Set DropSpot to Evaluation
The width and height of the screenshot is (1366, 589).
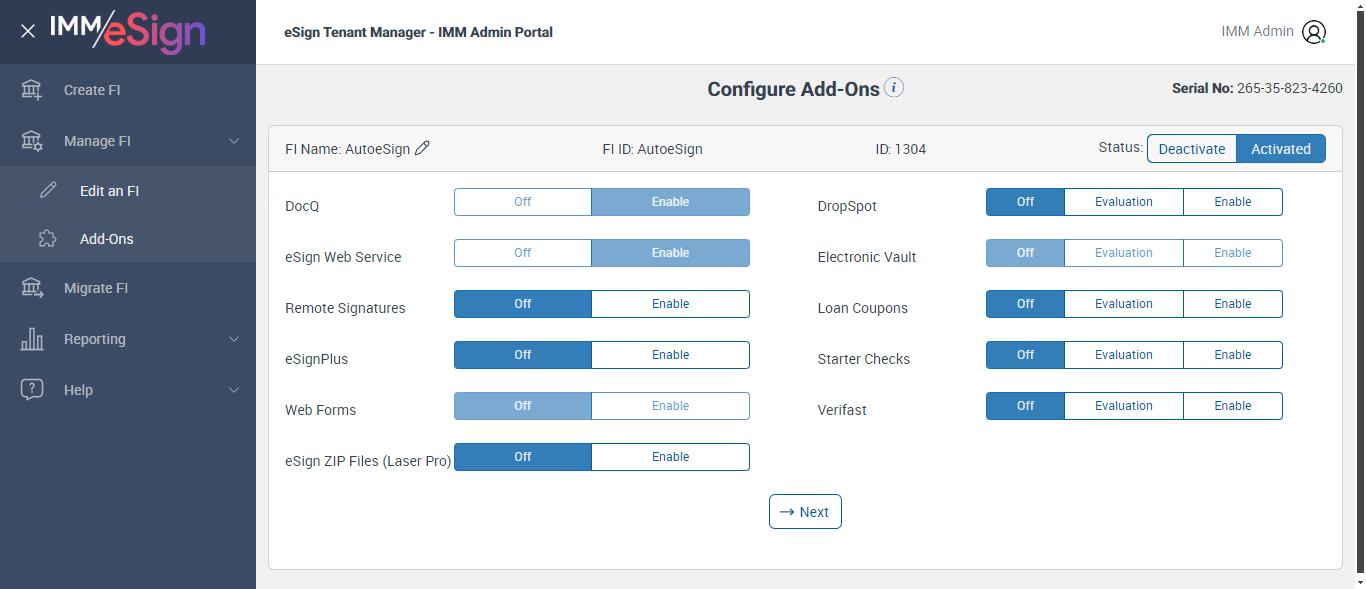(x=1123, y=202)
